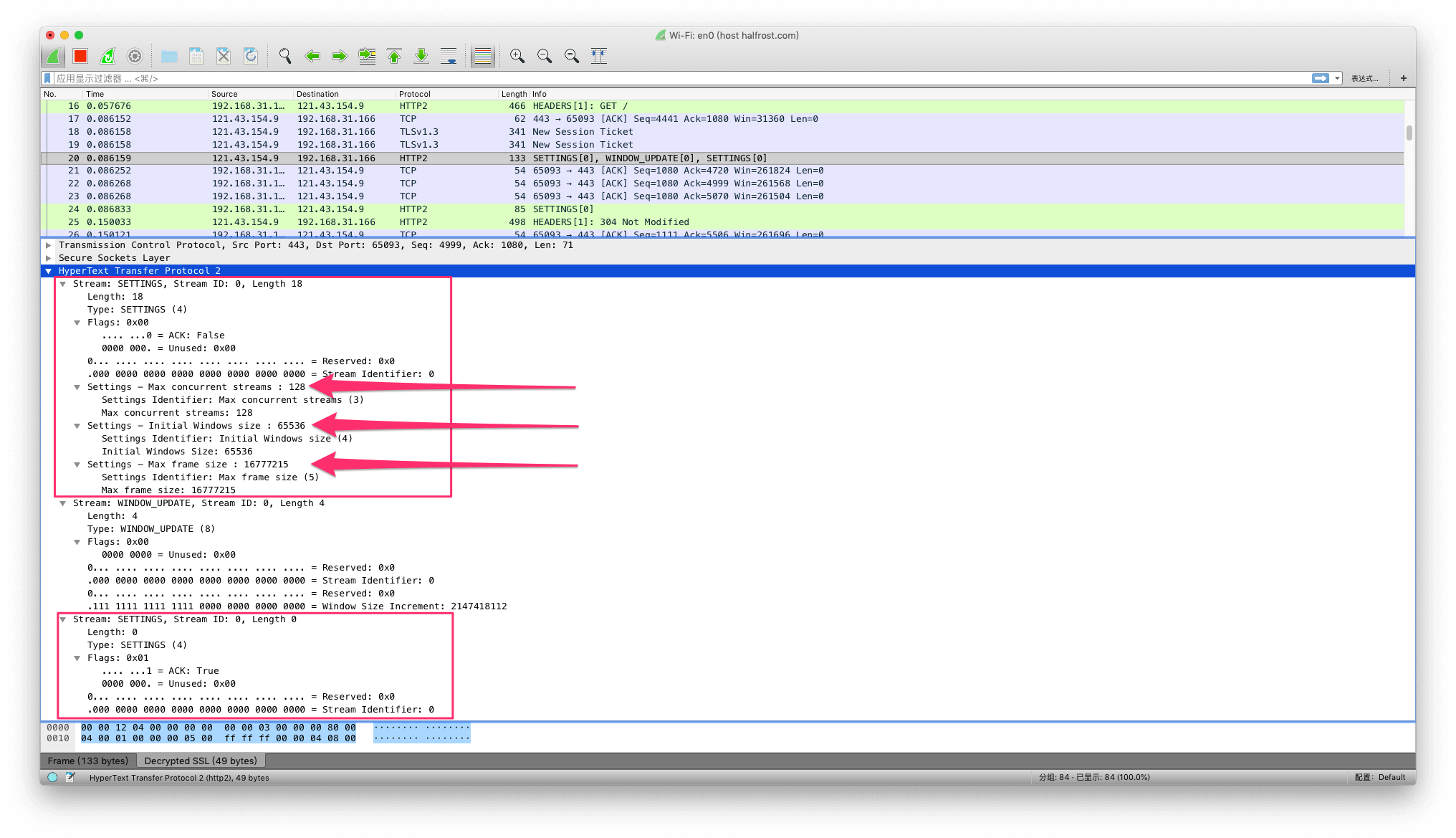Save this capture file

[x=196, y=56]
